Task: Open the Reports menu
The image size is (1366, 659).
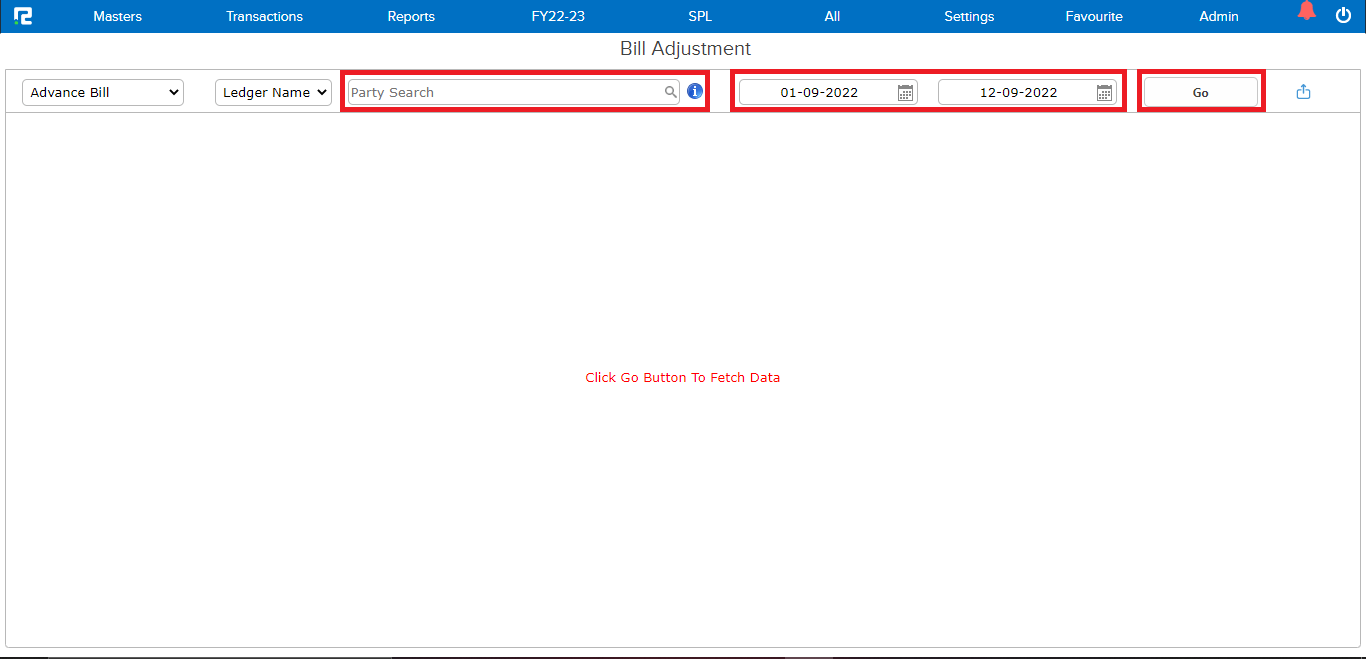Action: tap(411, 16)
